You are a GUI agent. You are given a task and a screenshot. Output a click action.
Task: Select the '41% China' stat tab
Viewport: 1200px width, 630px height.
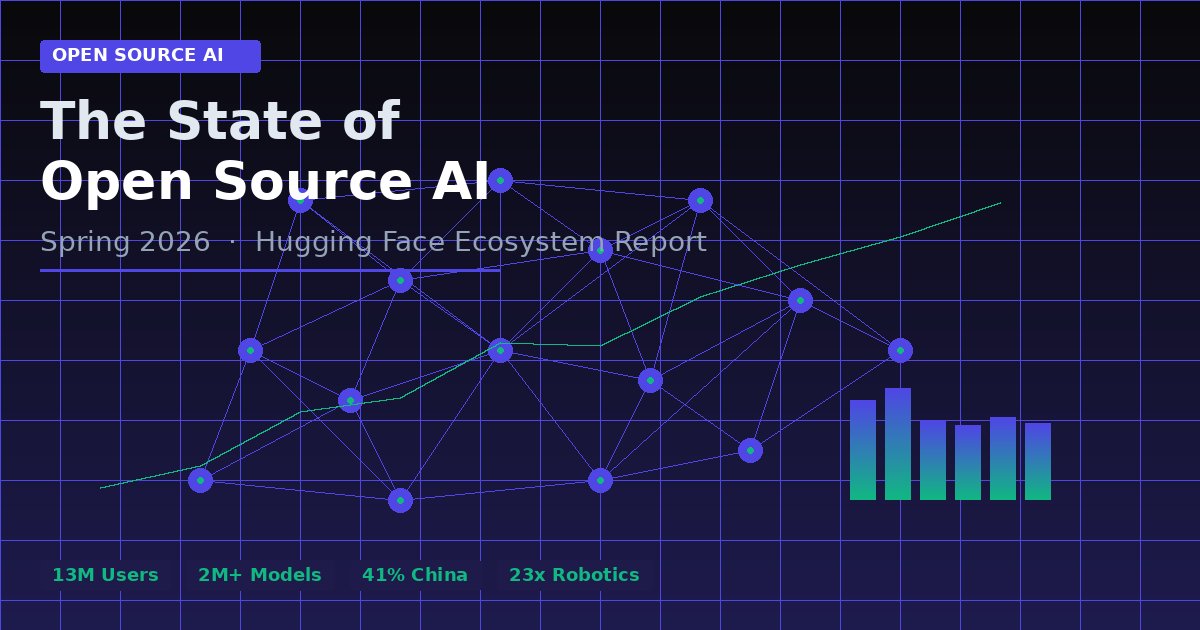pos(415,574)
